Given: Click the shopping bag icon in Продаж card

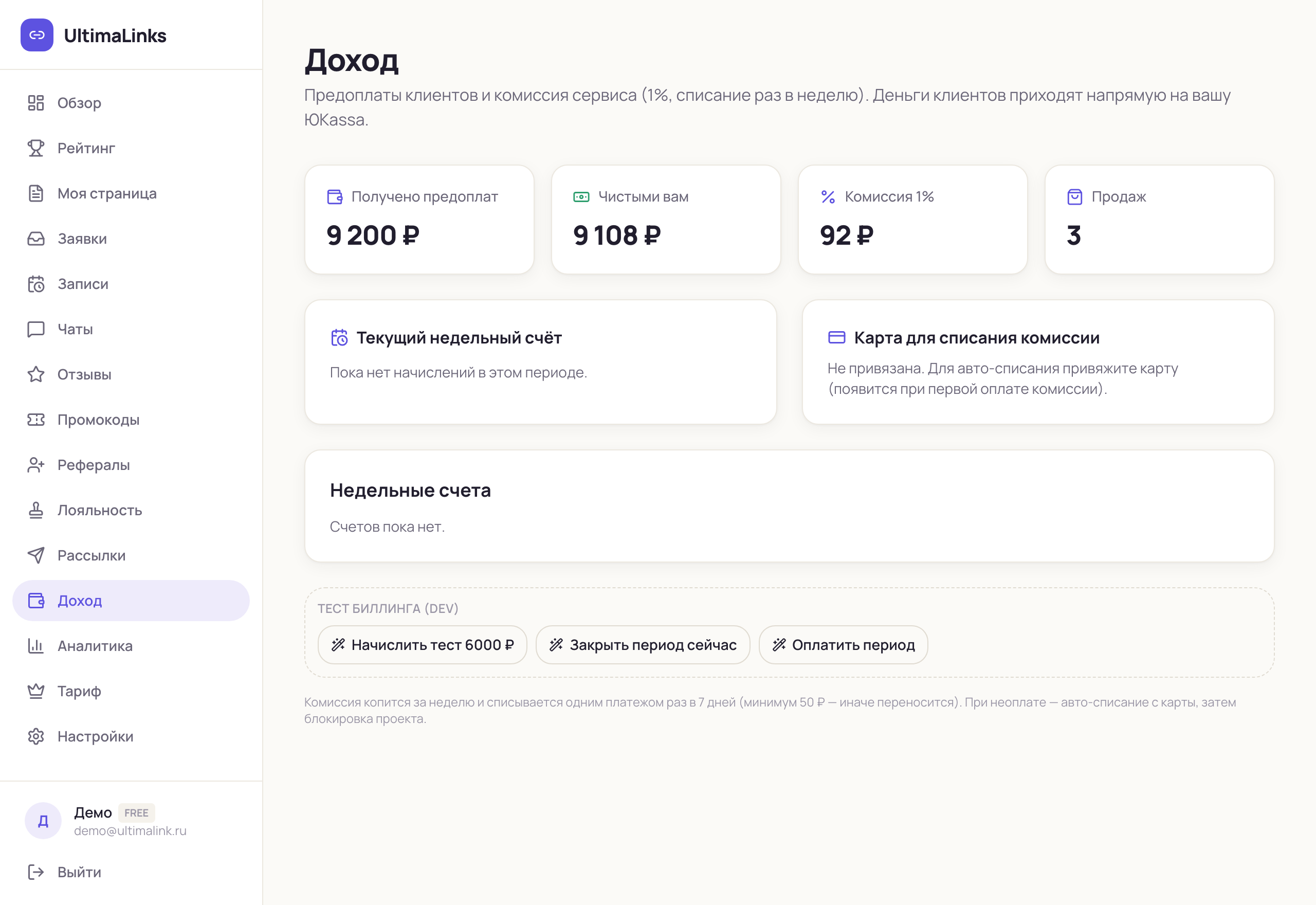Looking at the screenshot, I should coord(1074,197).
